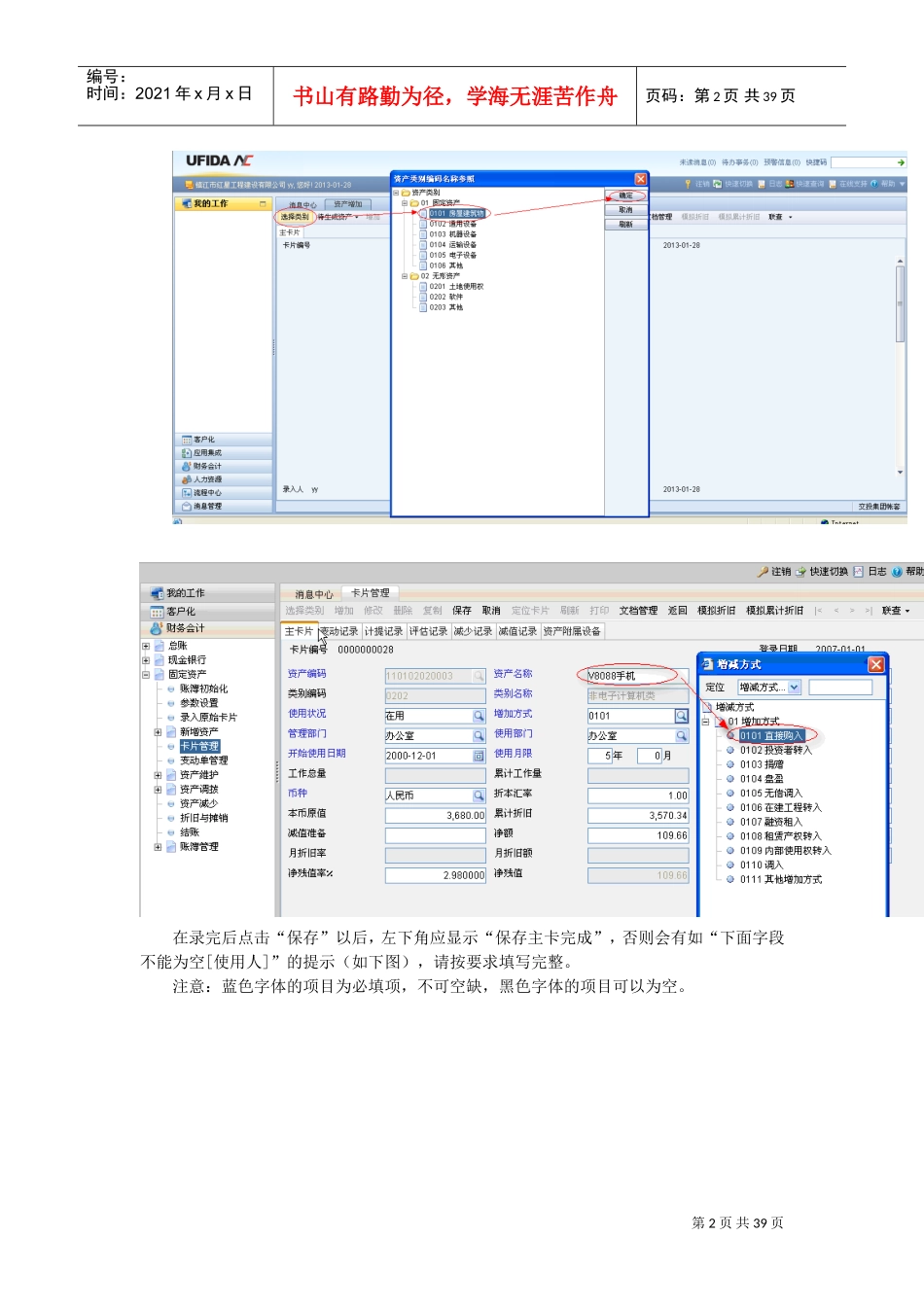
Task: Select 0104 盘盈 option
Action: (762, 779)
